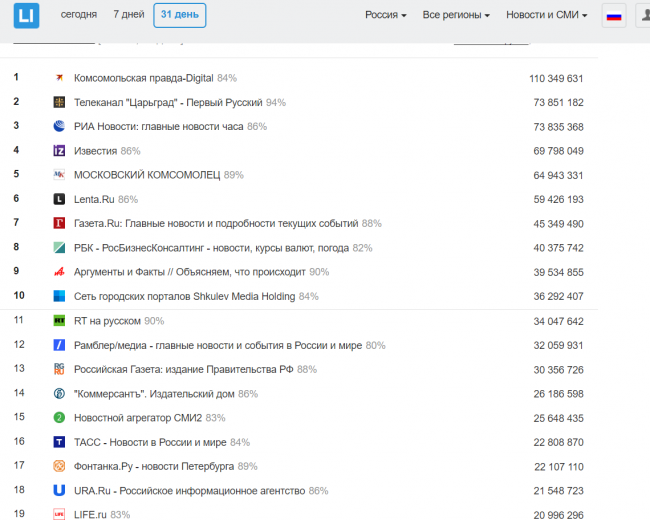Viewport: 650px width, 520px height.
Task: Click visitor count 45 349 490
Action: click(558, 224)
